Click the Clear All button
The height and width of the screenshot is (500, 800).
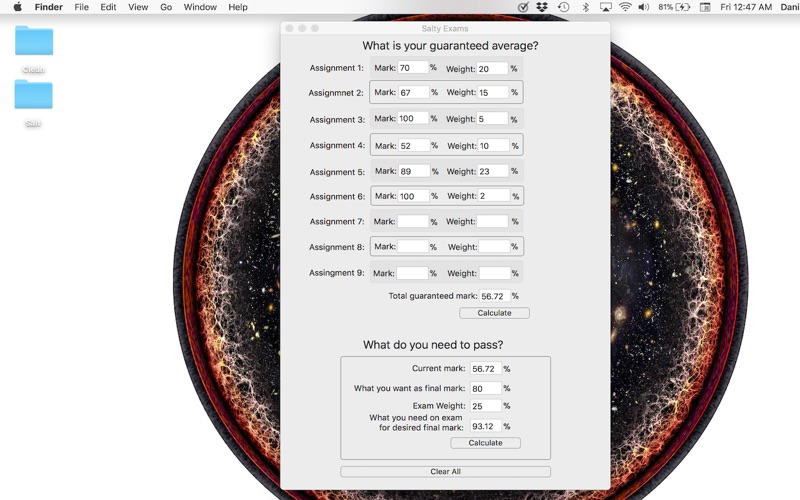(x=445, y=471)
